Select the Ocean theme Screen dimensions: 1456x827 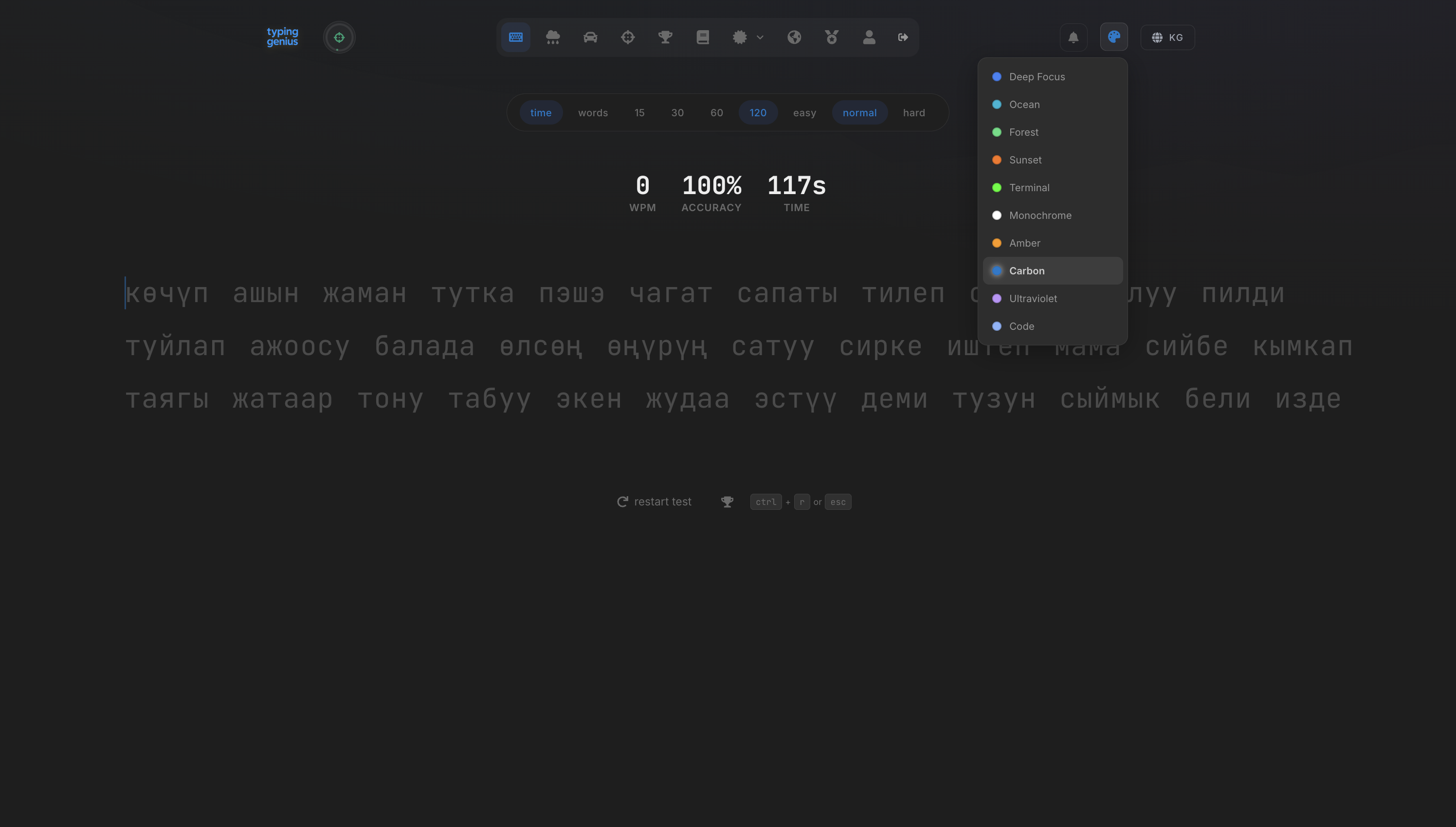(1024, 105)
